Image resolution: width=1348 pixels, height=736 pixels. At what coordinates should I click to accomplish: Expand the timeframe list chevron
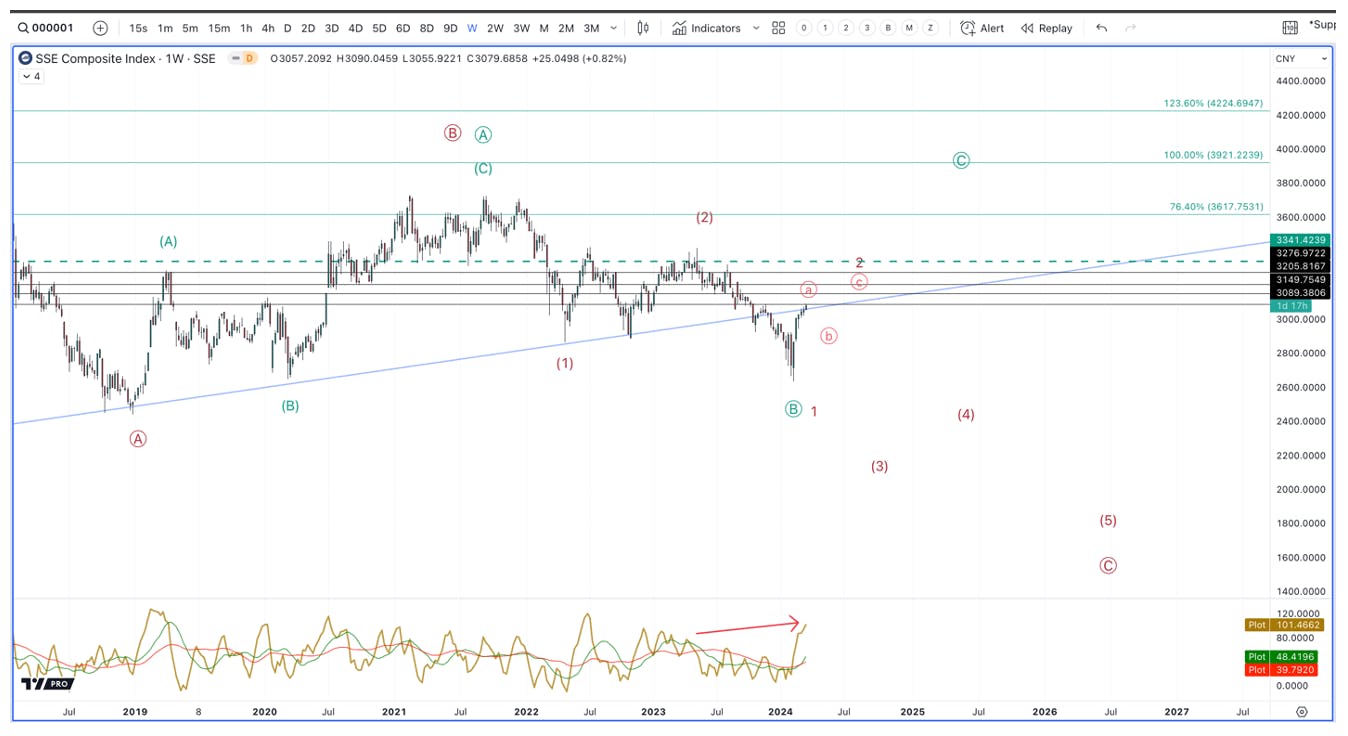click(x=614, y=28)
